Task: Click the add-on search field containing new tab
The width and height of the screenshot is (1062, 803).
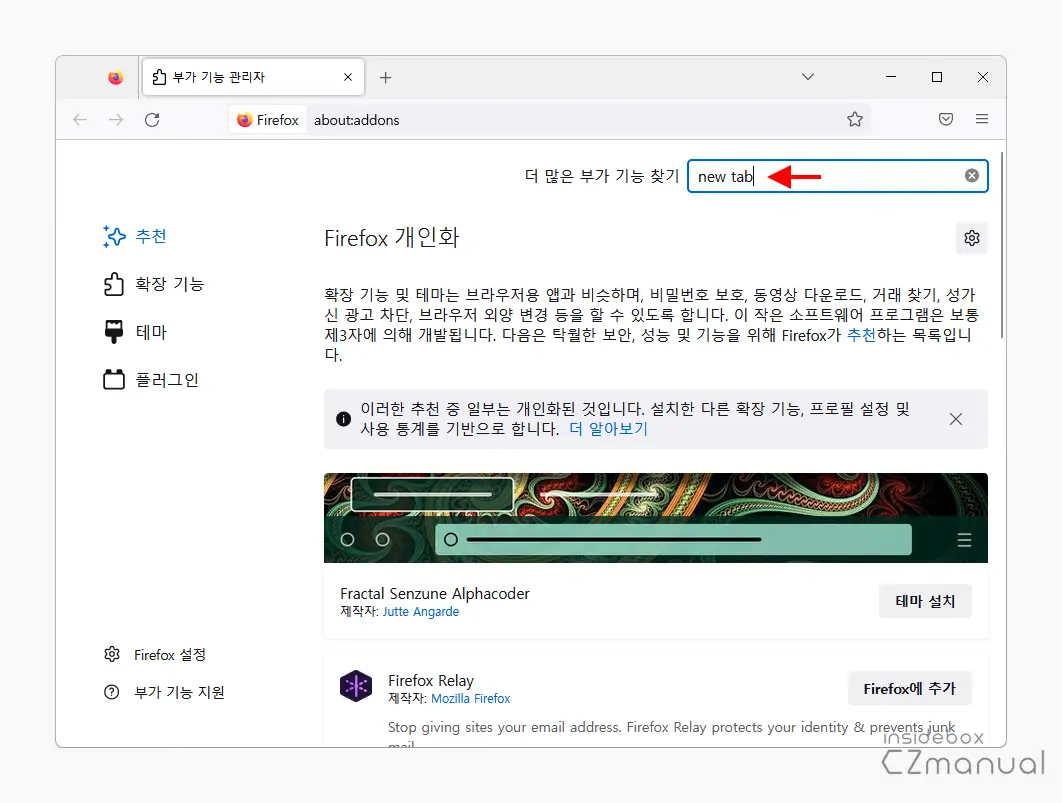Action: [x=838, y=176]
